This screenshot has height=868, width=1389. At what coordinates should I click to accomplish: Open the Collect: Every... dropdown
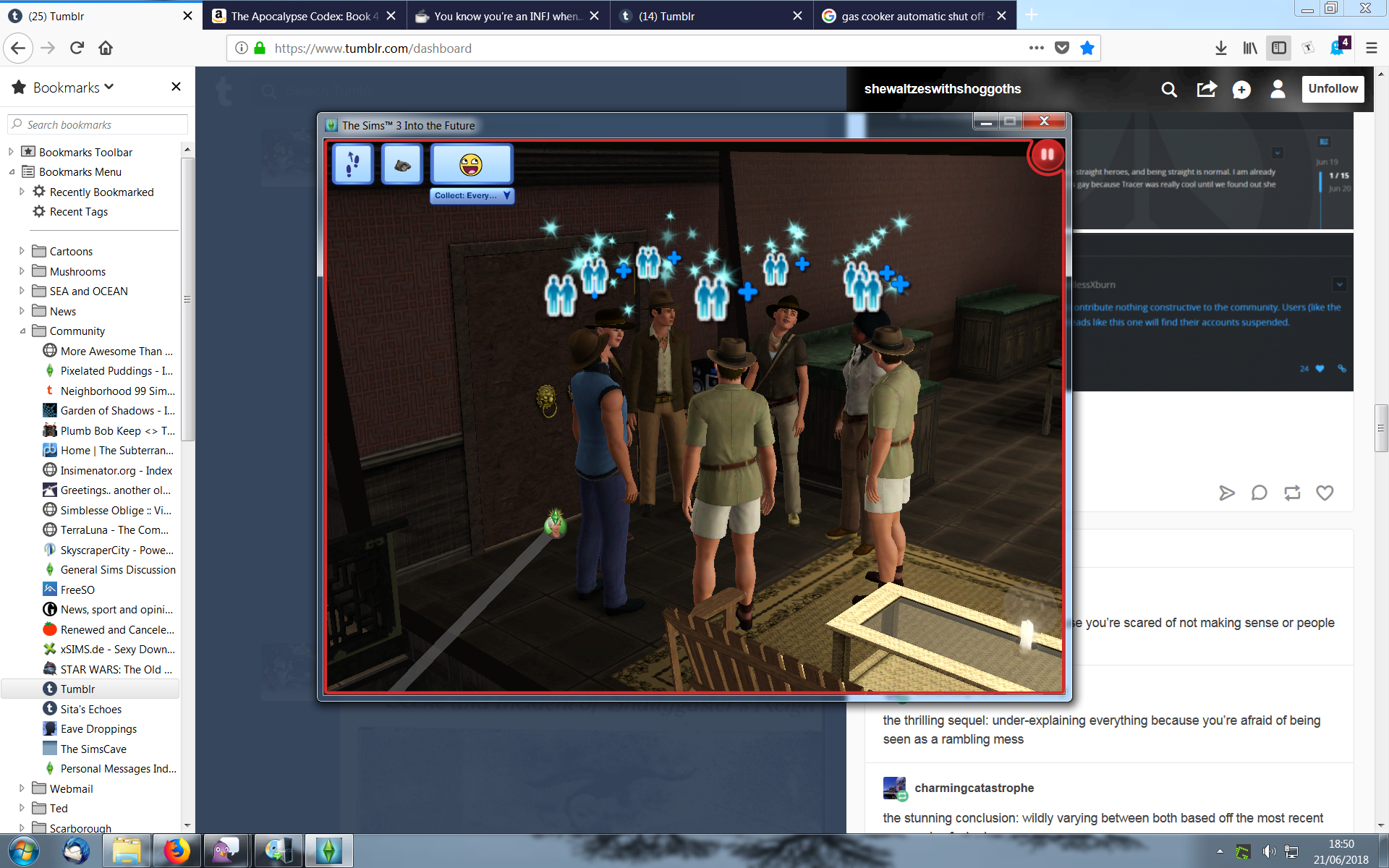472,195
